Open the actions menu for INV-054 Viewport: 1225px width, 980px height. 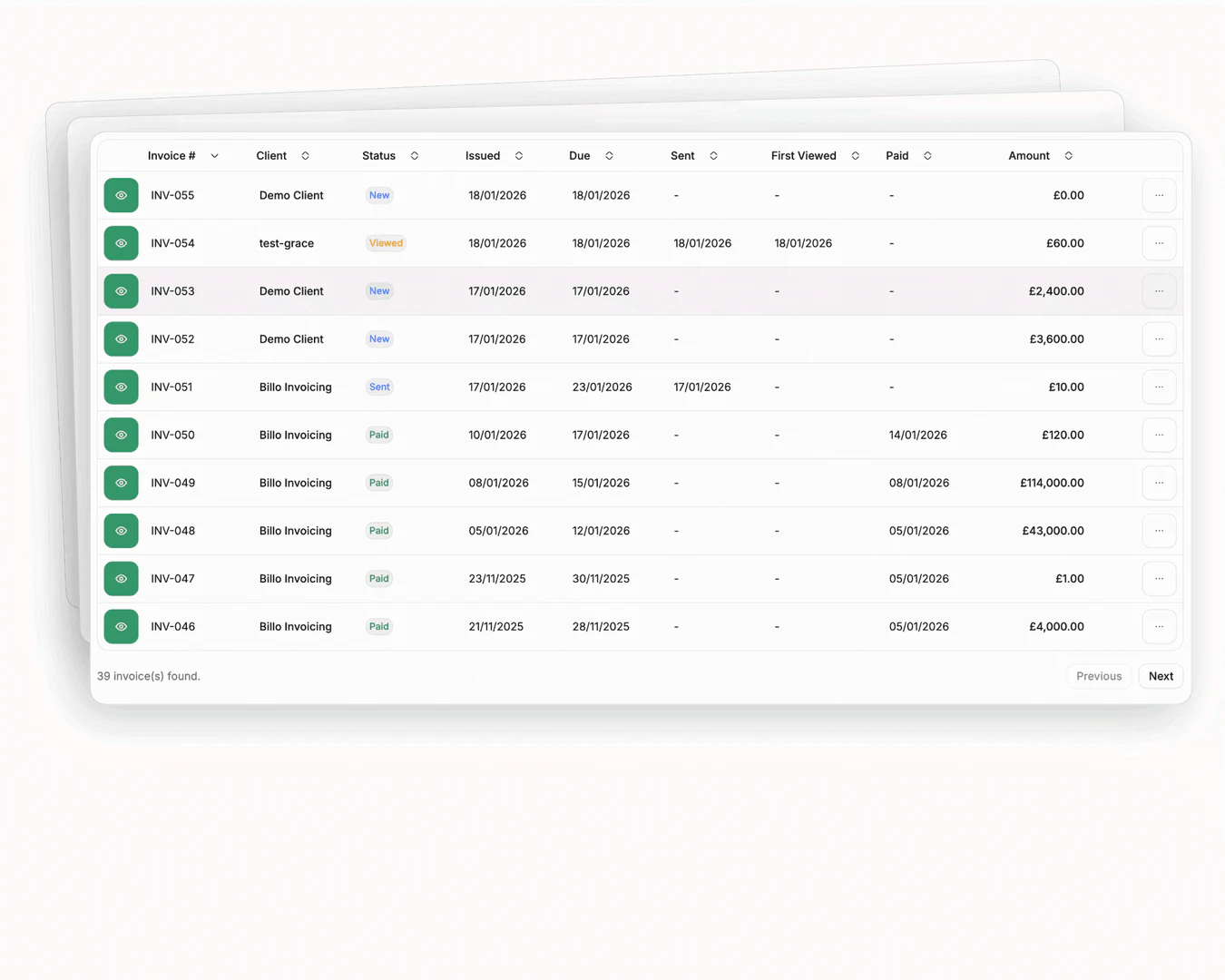[x=1159, y=243]
